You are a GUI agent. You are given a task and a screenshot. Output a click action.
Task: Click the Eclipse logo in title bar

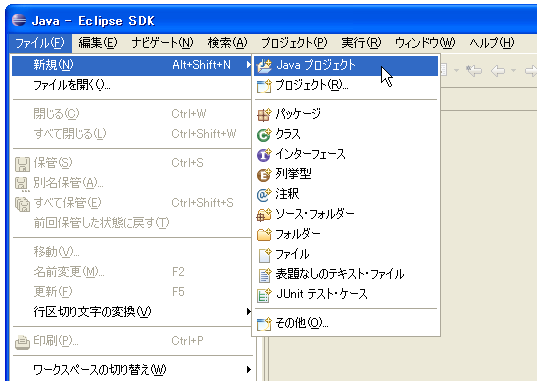coord(19,20)
